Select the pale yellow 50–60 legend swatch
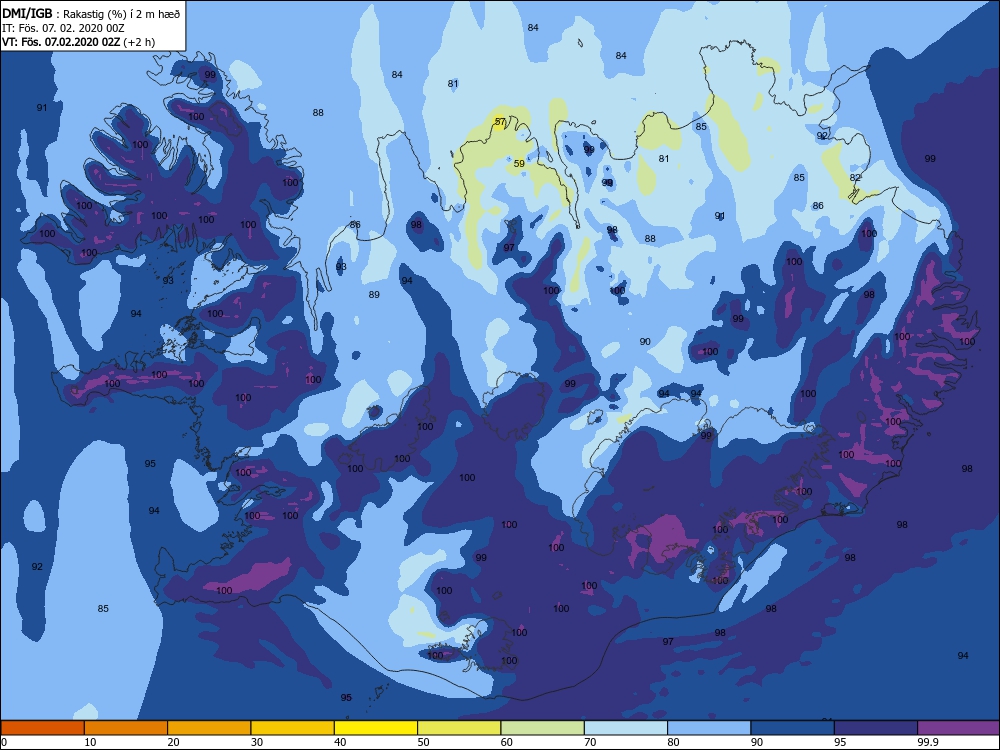Image resolution: width=1000 pixels, height=750 pixels. [459, 728]
